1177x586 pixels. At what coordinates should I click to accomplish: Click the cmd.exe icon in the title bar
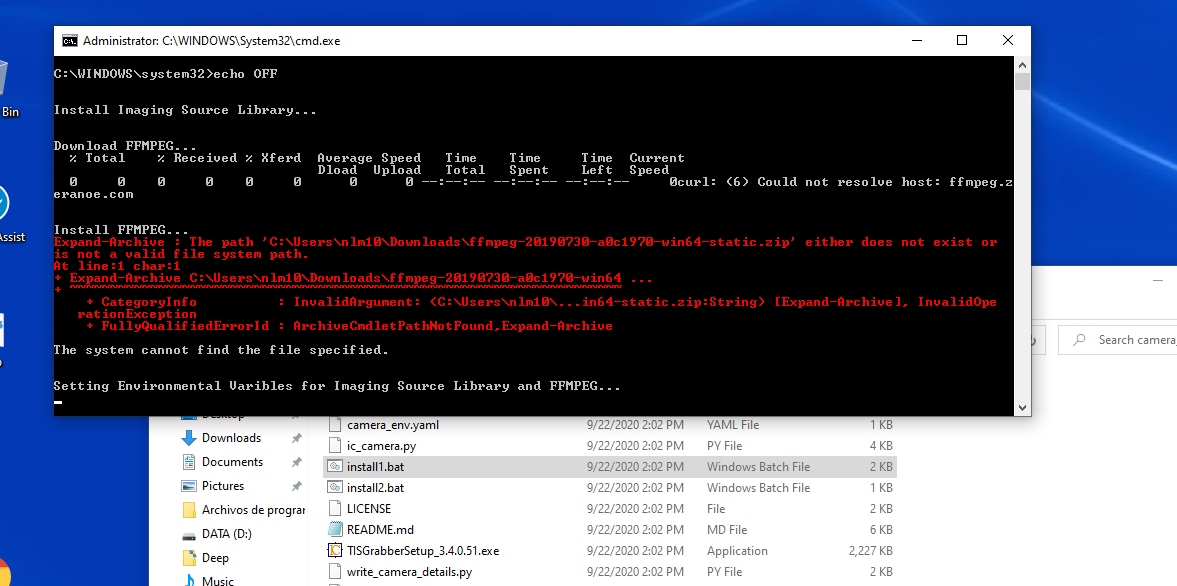point(68,40)
